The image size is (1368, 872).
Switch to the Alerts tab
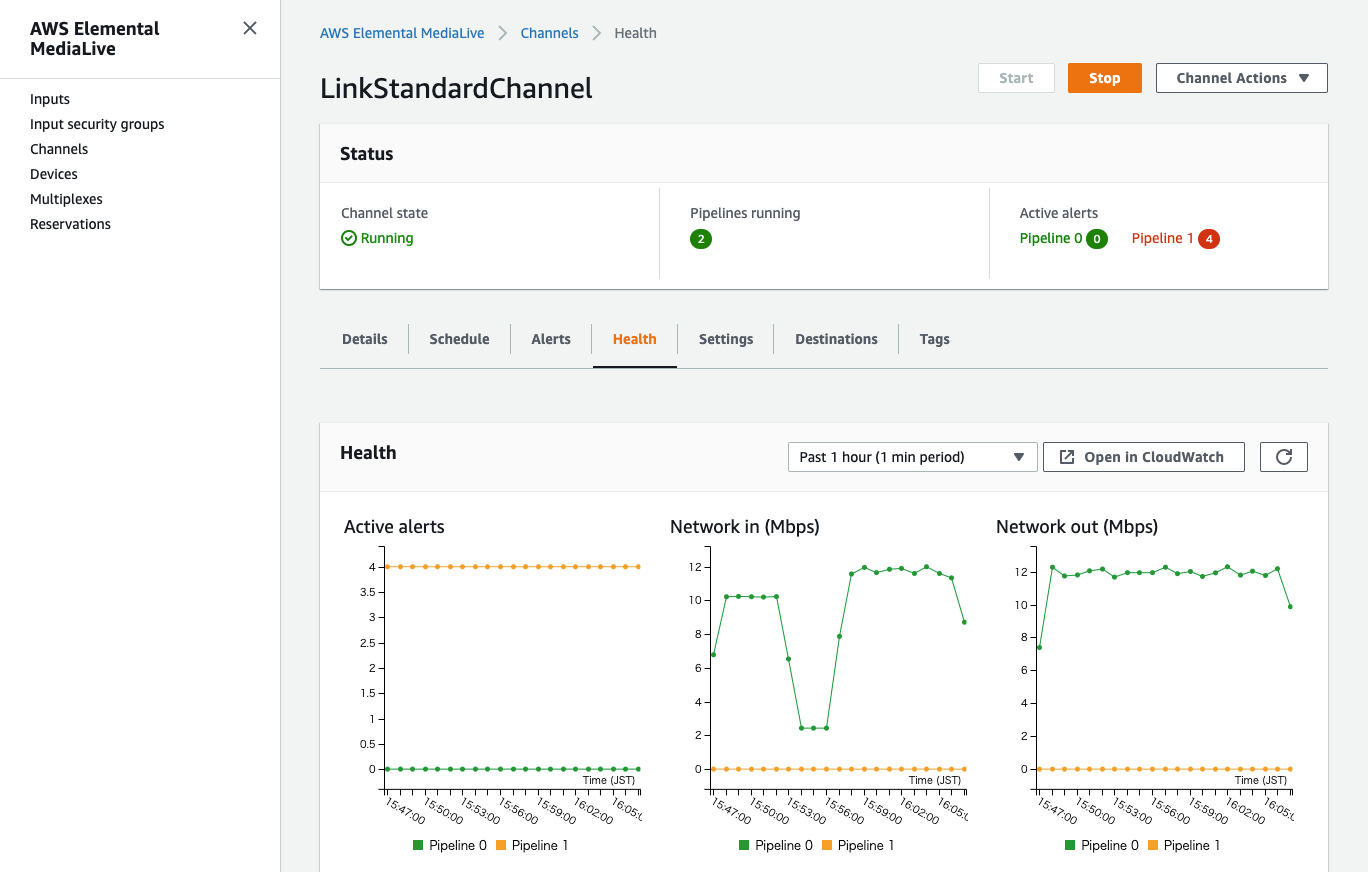click(x=550, y=339)
